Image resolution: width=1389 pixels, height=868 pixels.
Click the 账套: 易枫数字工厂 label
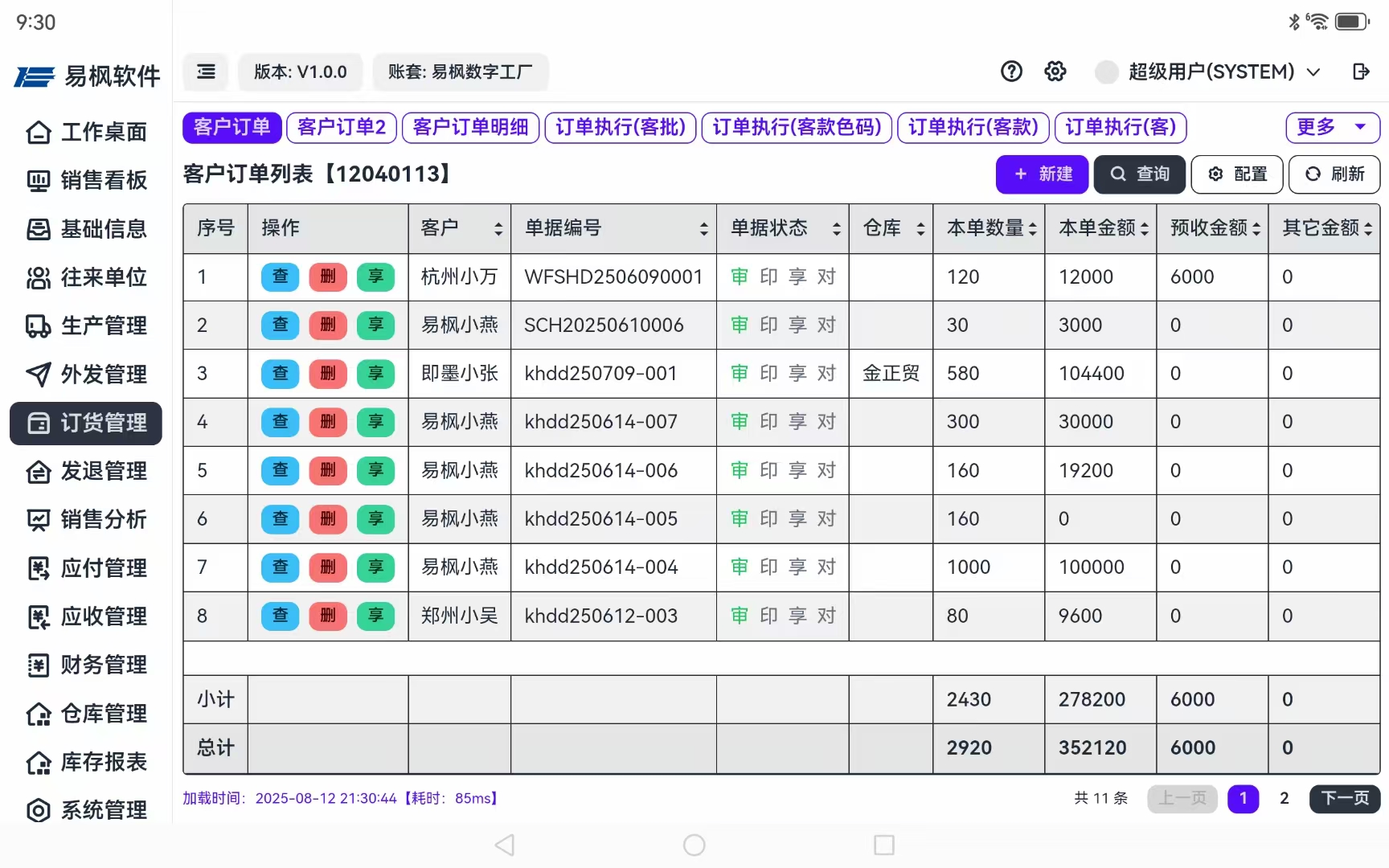click(461, 72)
